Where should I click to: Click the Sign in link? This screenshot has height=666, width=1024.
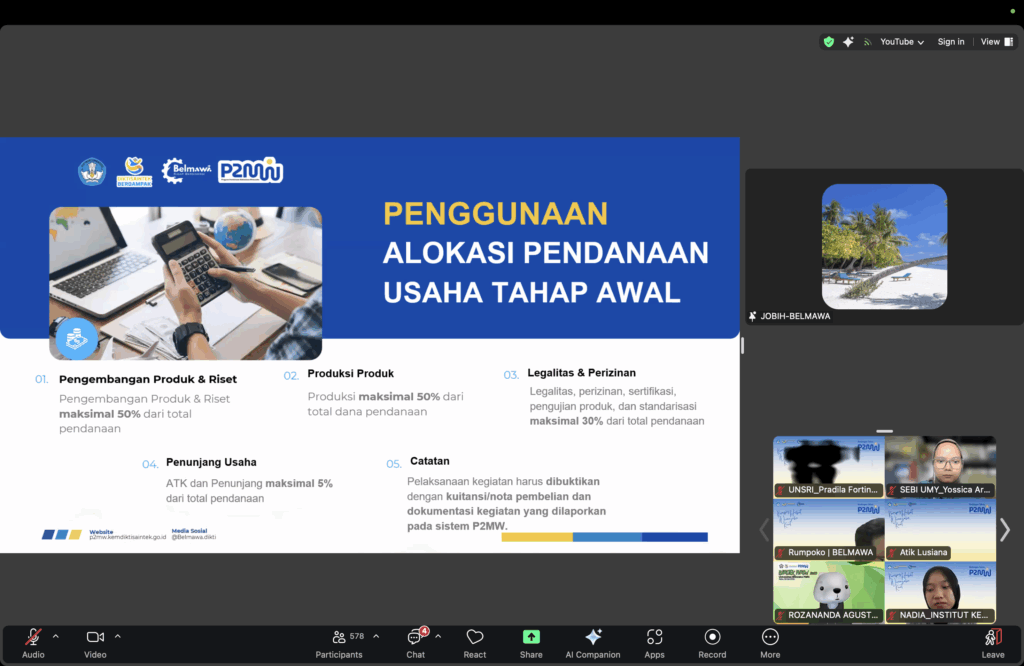(x=951, y=42)
